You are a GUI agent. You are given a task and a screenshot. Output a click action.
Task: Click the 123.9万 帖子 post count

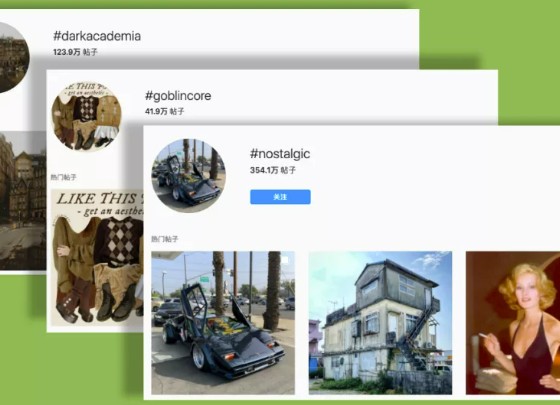[75, 52]
